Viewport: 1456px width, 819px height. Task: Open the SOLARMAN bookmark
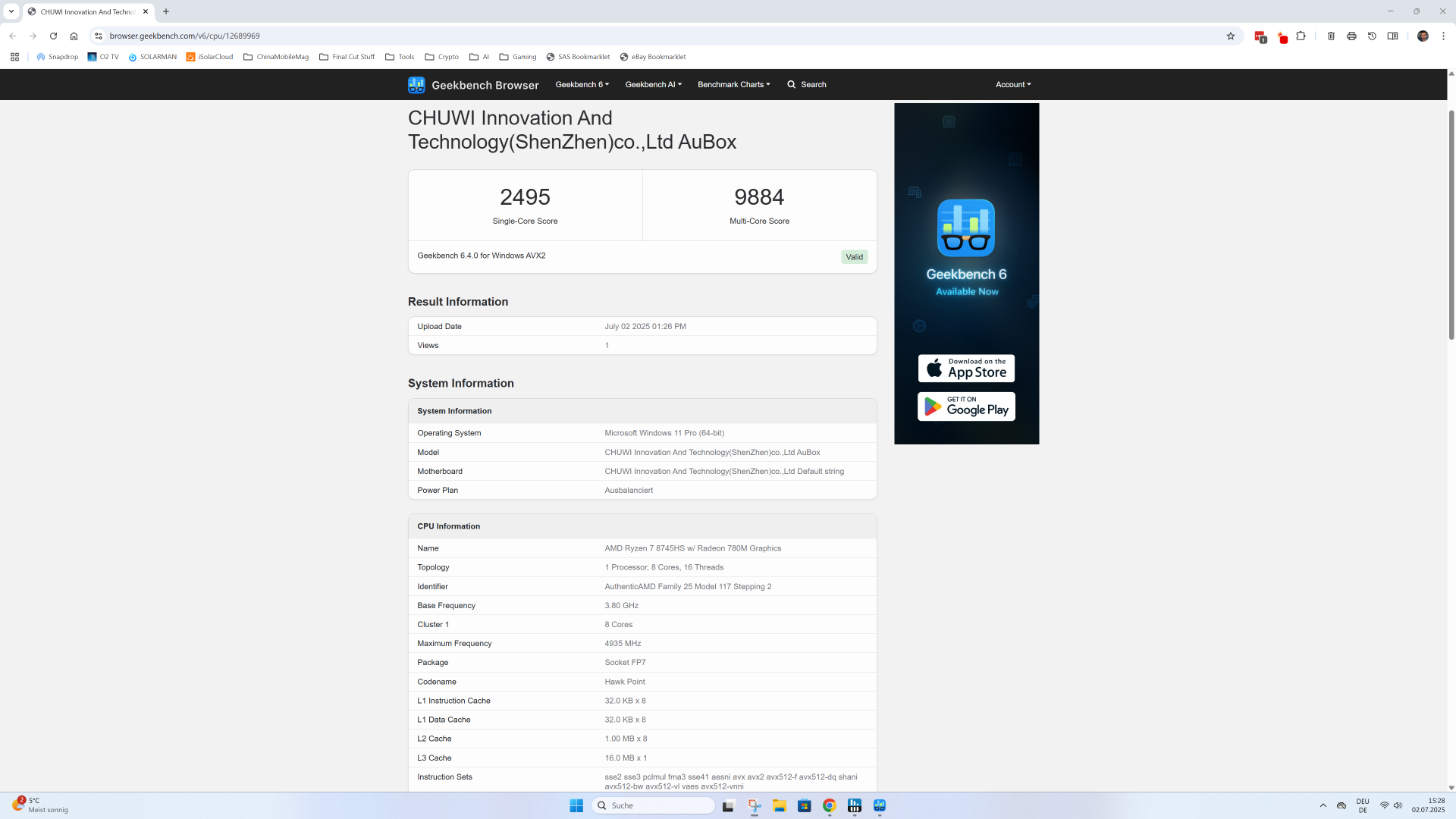click(x=152, y=57)
